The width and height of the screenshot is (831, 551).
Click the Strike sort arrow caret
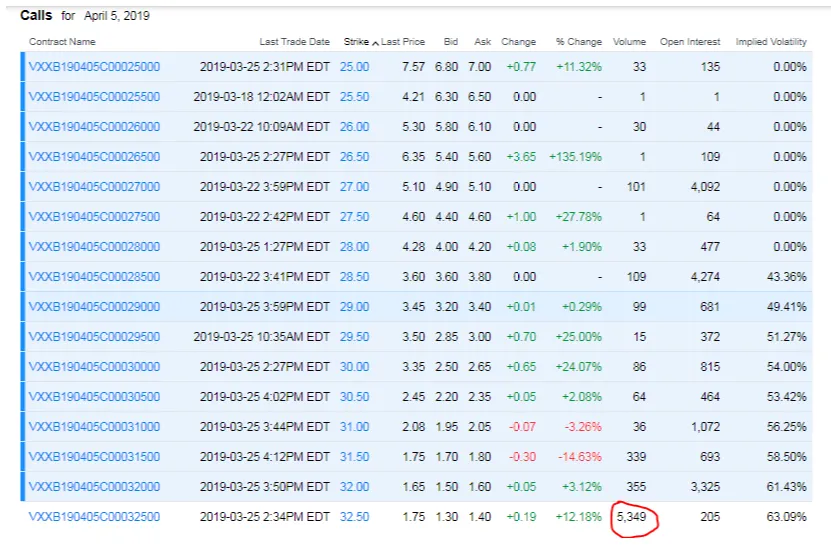point(375,43)
